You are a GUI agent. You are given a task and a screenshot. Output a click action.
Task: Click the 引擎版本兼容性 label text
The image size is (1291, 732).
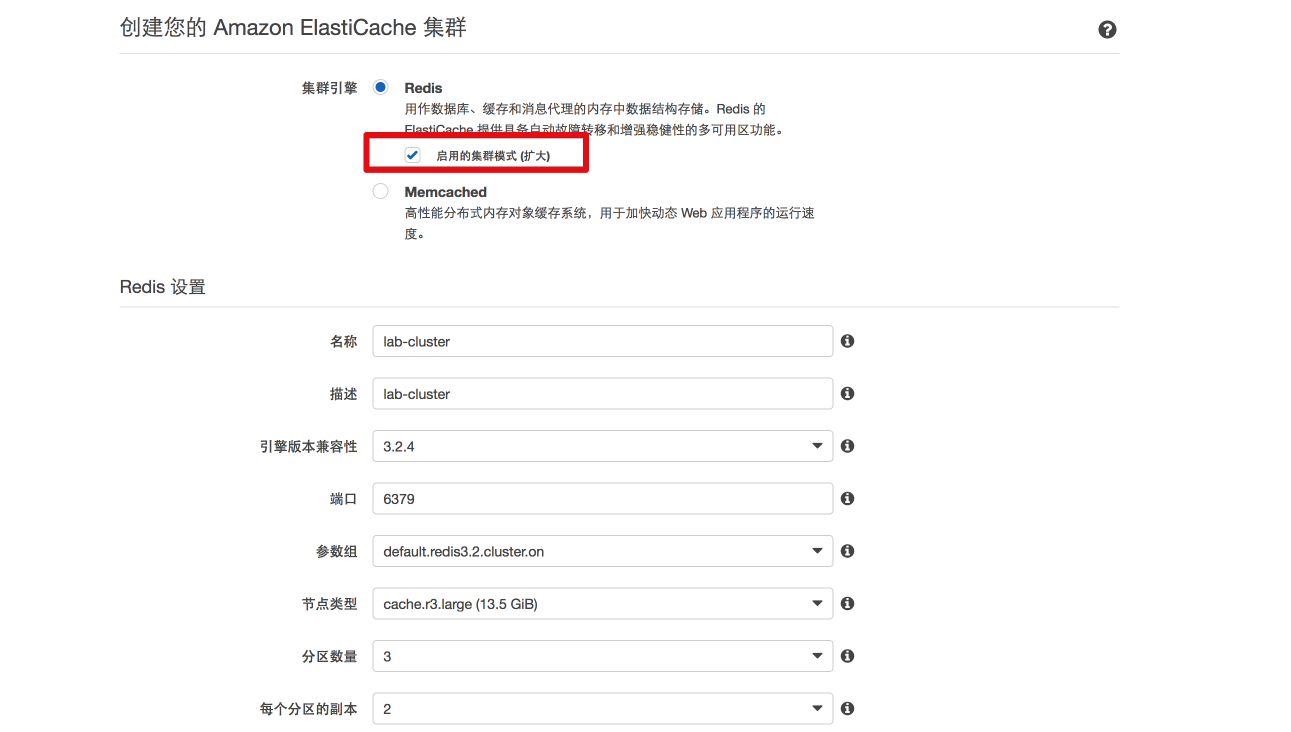click(x=308, y=446)
